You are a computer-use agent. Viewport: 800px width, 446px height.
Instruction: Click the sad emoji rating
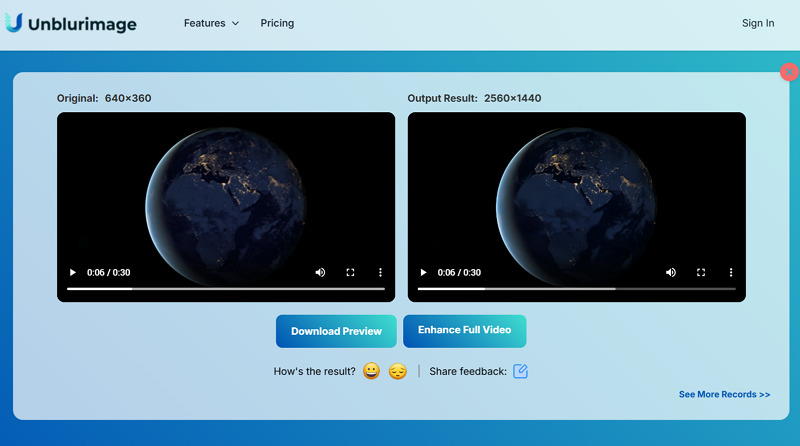pos(398,371)
